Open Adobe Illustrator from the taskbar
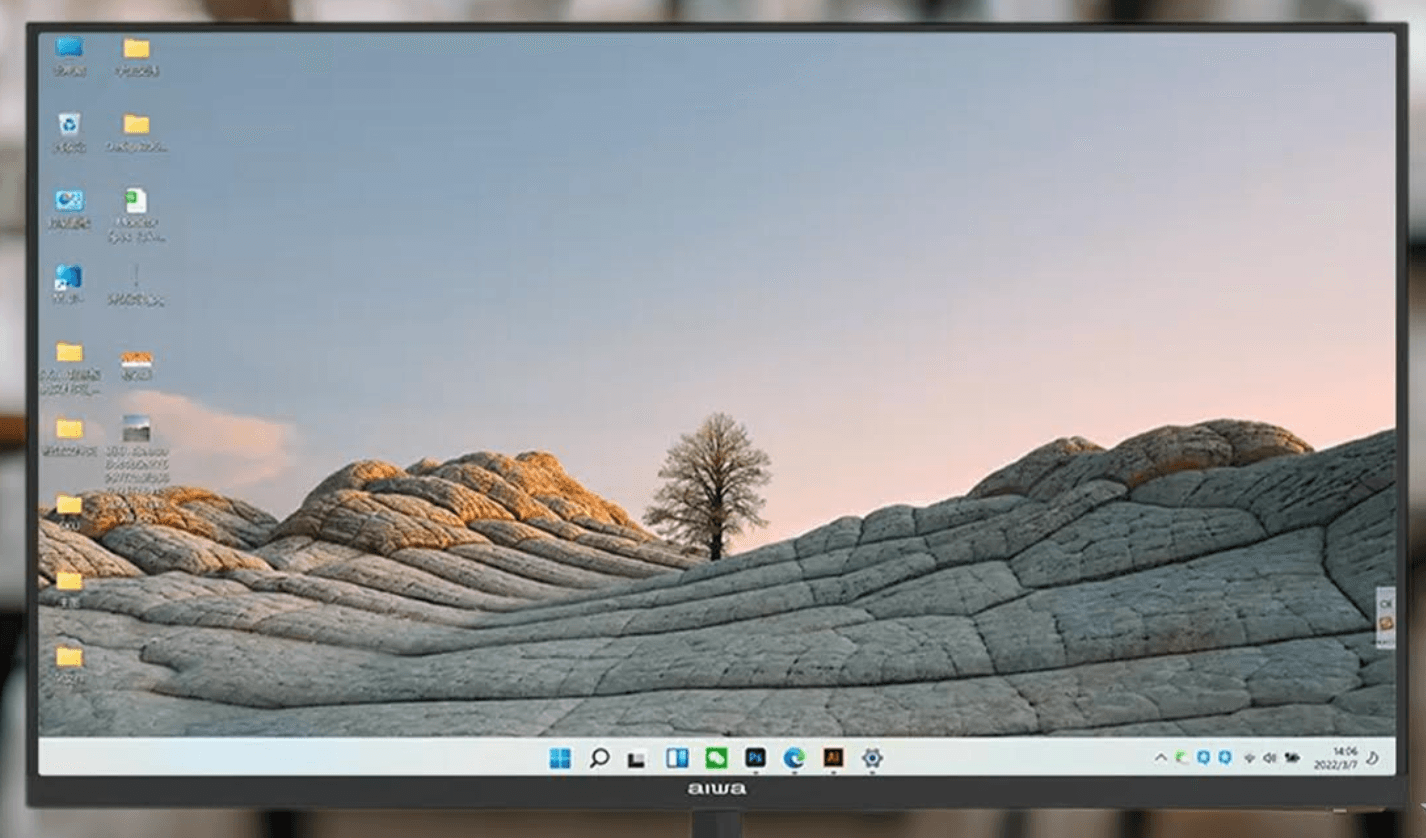Image resolution: width=1426 pixels, height=838 pixels. pyautogui.click(x=833, y=758)
